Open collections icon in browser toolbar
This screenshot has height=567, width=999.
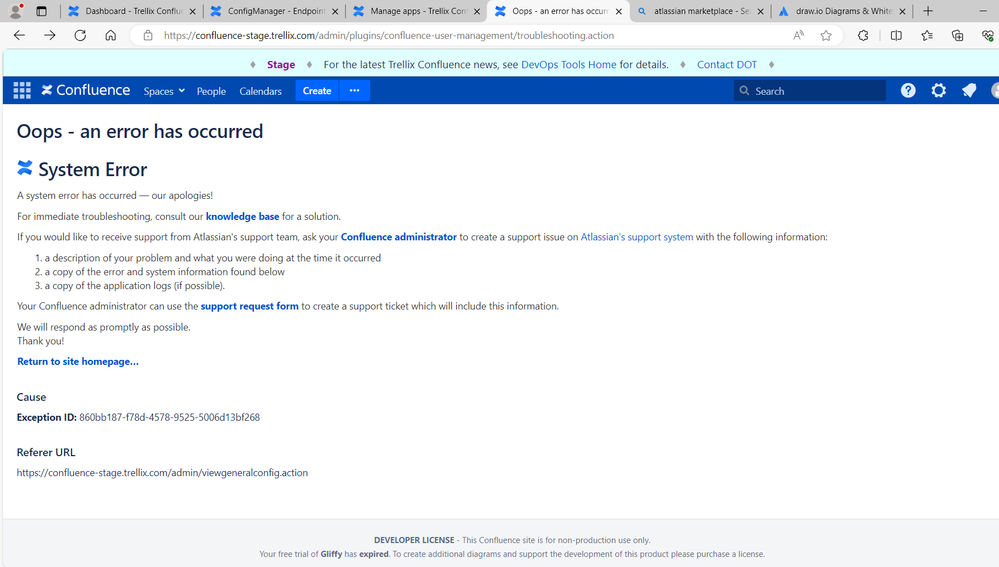pyautogui.click(x=958, y=36)
